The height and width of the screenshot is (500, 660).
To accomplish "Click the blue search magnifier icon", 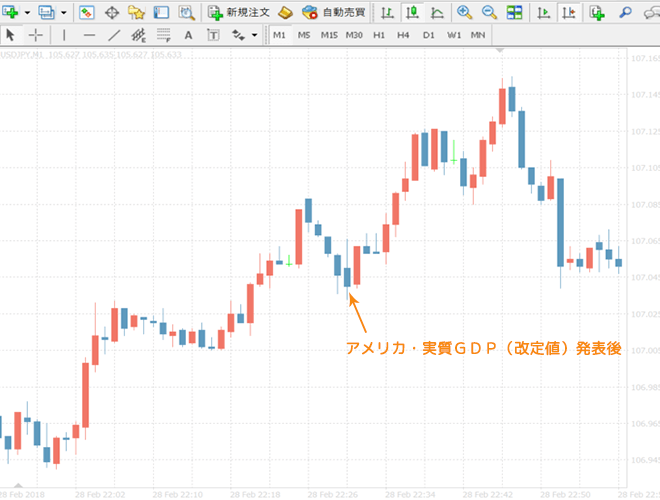I will 625,13.
